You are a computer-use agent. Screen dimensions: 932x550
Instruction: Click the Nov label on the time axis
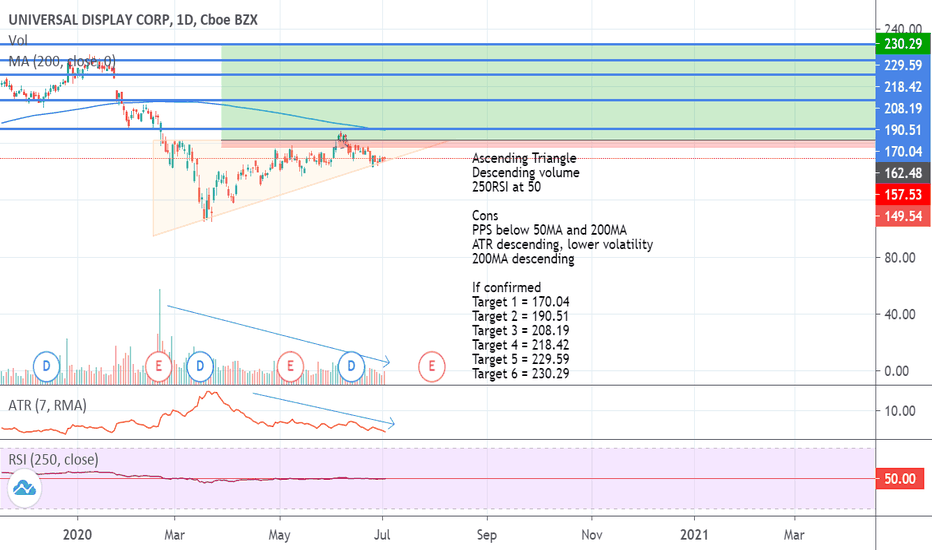point(591,535)
